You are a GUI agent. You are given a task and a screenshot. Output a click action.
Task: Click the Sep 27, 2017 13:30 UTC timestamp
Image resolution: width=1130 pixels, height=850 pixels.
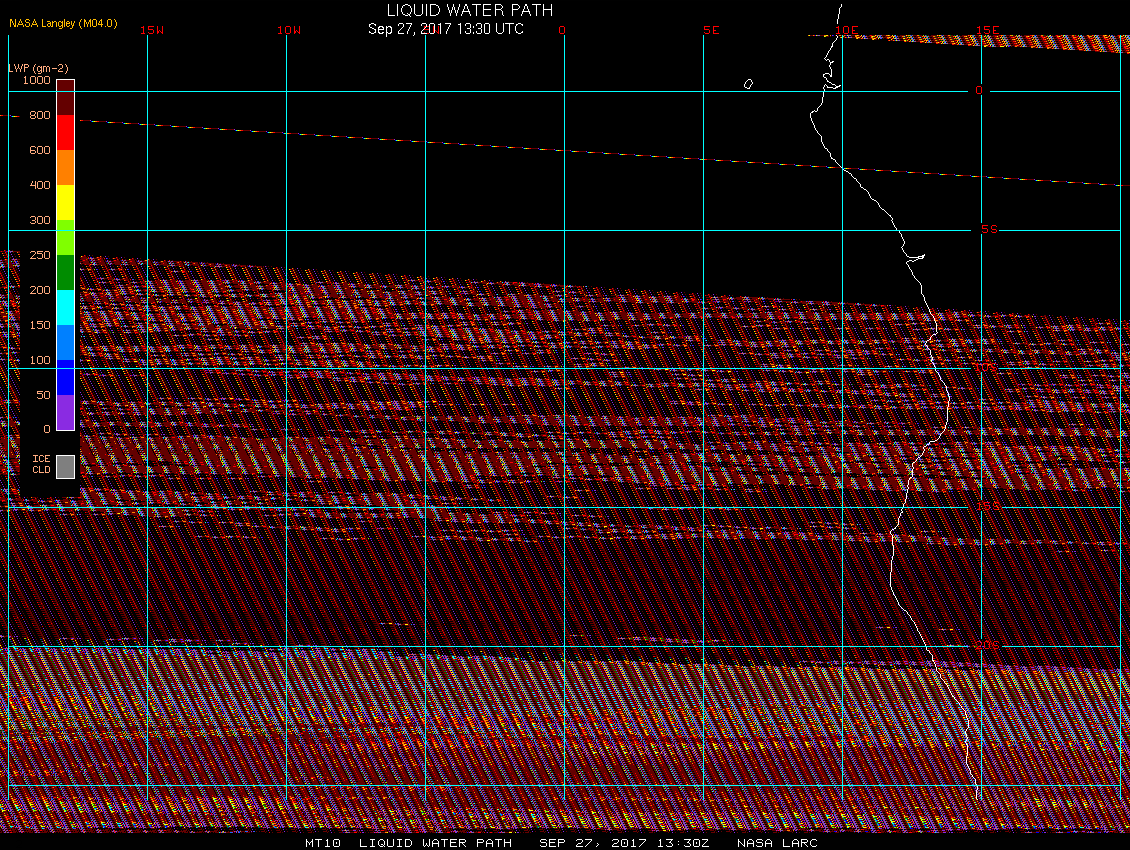[x=446, y=29]
